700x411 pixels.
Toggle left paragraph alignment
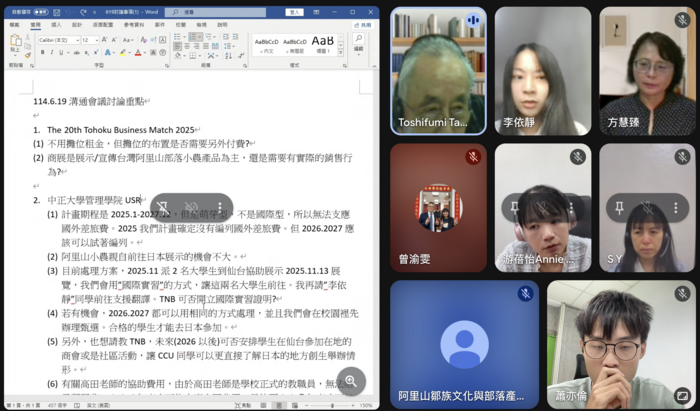click(x=178, y=46)
